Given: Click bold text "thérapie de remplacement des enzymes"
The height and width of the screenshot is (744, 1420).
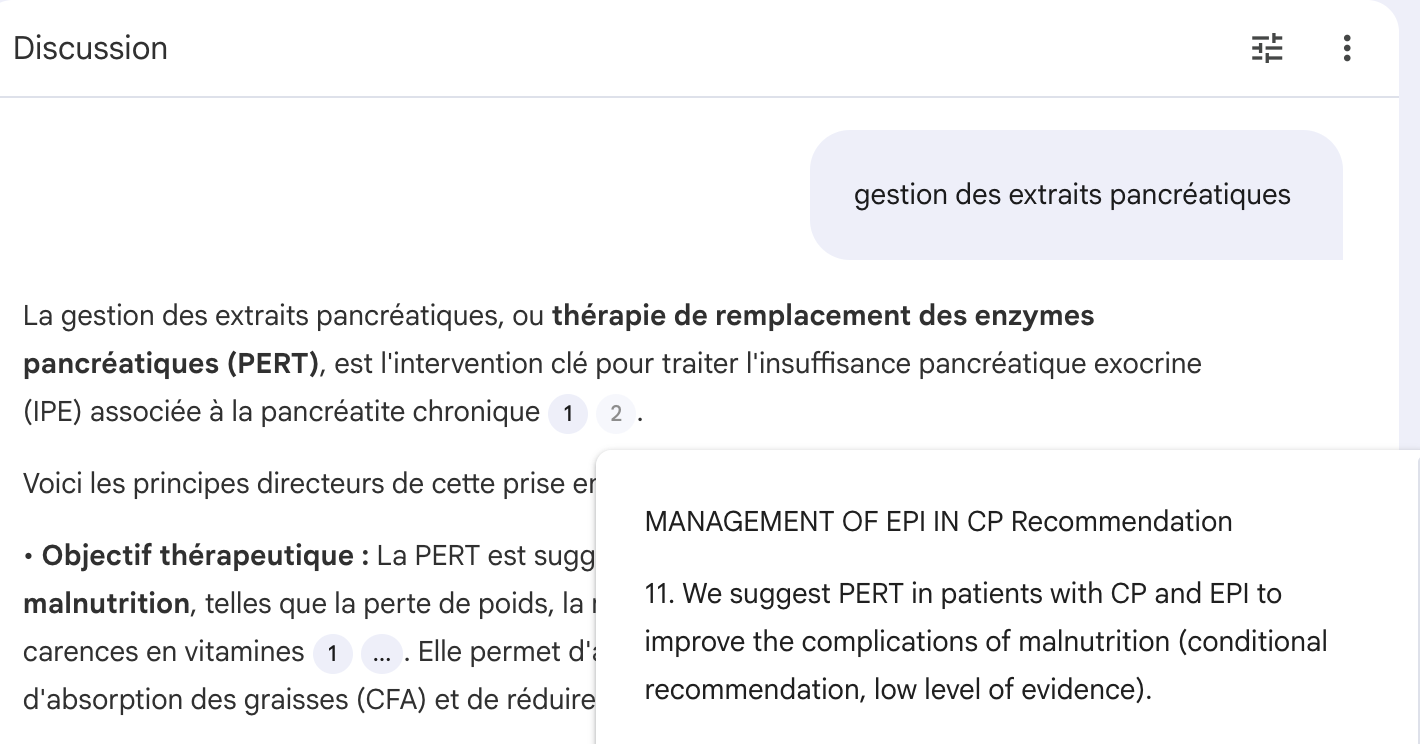Looking at the screenshot, I should tap(822, 316).
